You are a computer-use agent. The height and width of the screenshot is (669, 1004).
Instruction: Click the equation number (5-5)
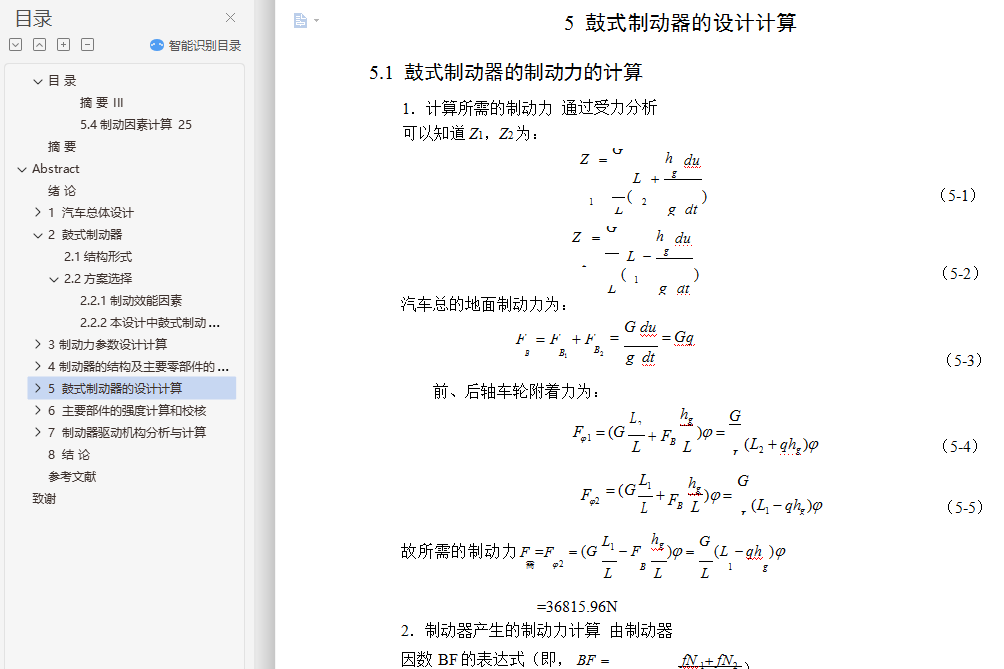(x=964, y=508)
